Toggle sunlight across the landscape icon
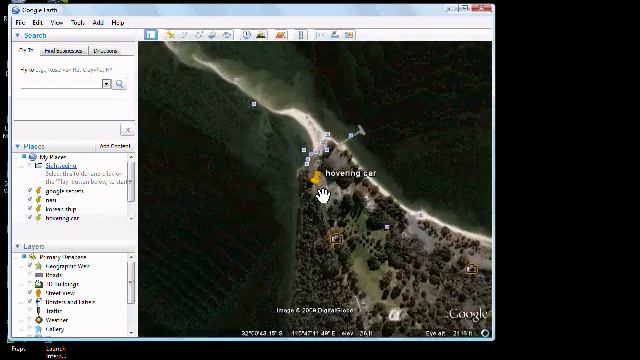Viewport: 640px width, 360px height. click(261, 35)
